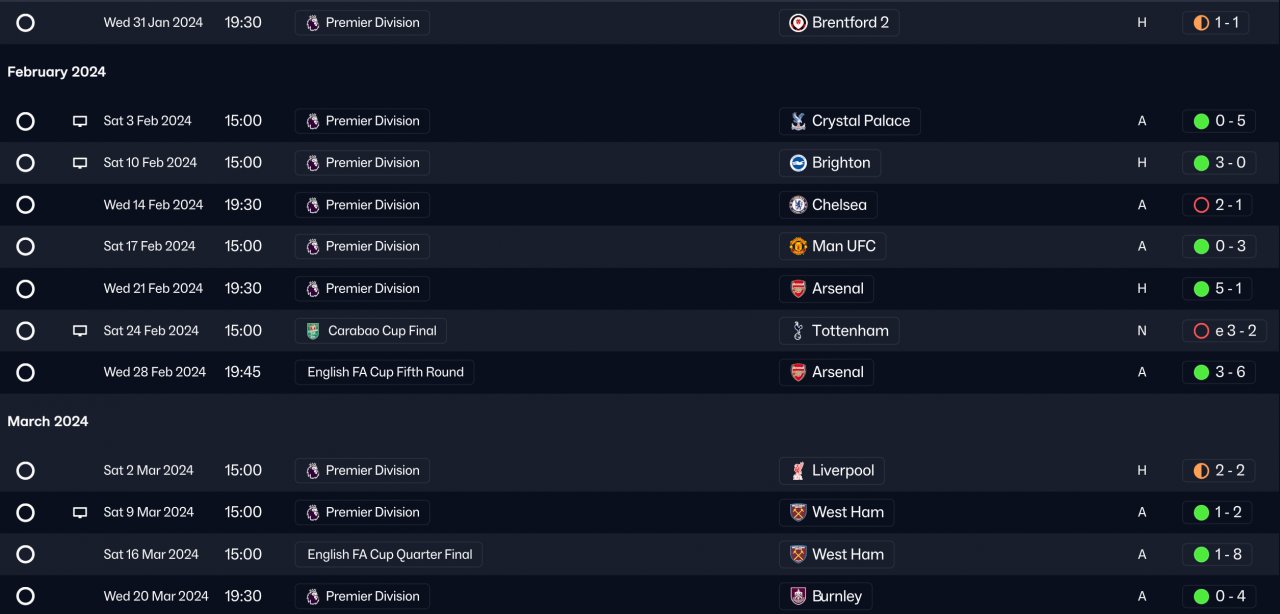Screen dimensions: 1280x614
Task: Open the 1 - 8 West Ham cup result
Action: (x=1217, y=554)
